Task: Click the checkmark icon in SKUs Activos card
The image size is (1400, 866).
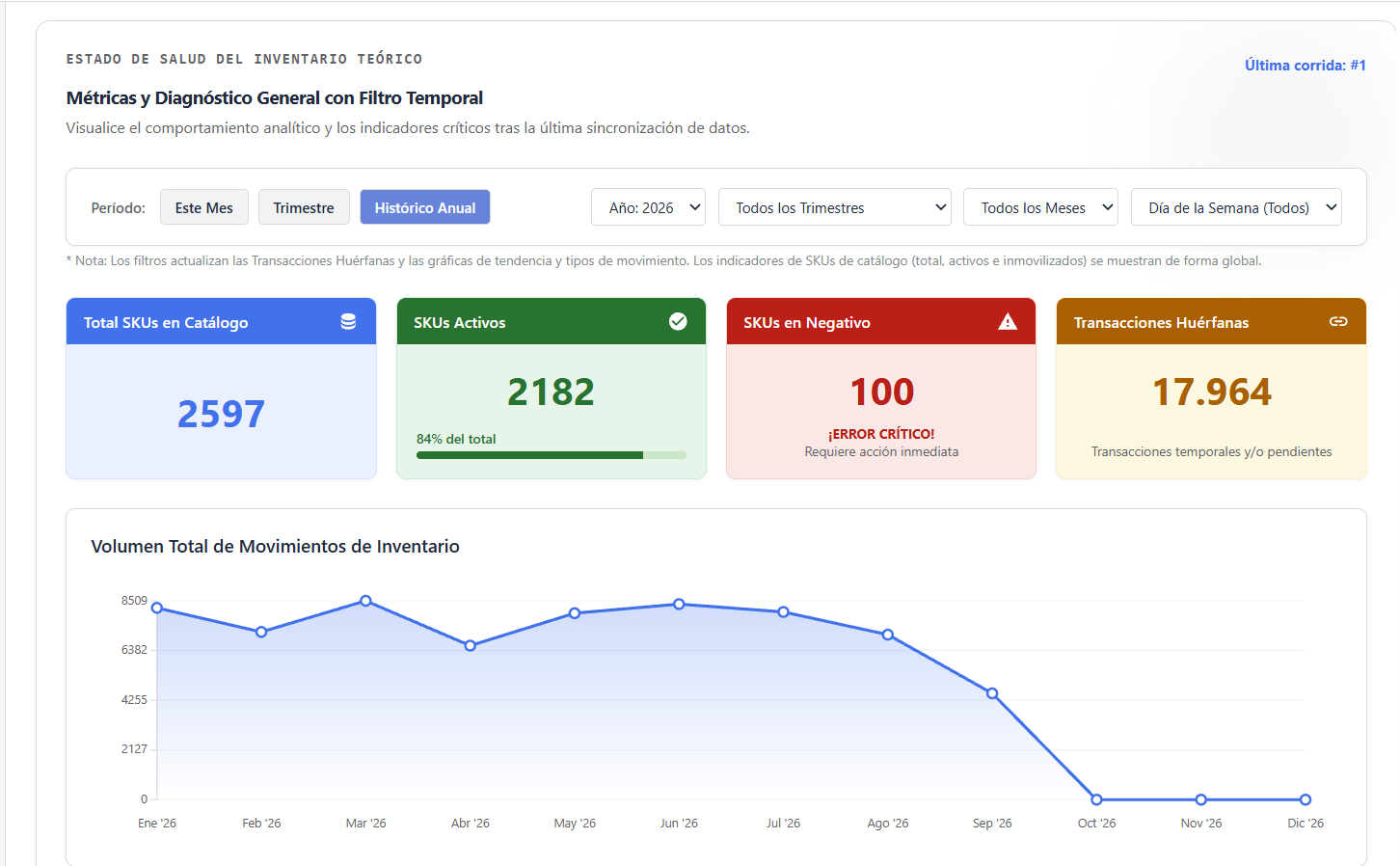Action: click(678, 321)
